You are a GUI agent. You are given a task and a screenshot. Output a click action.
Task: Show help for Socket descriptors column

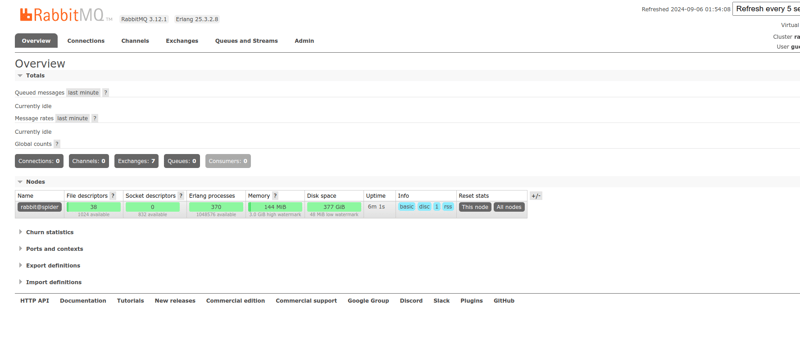(x=181, y=196)
